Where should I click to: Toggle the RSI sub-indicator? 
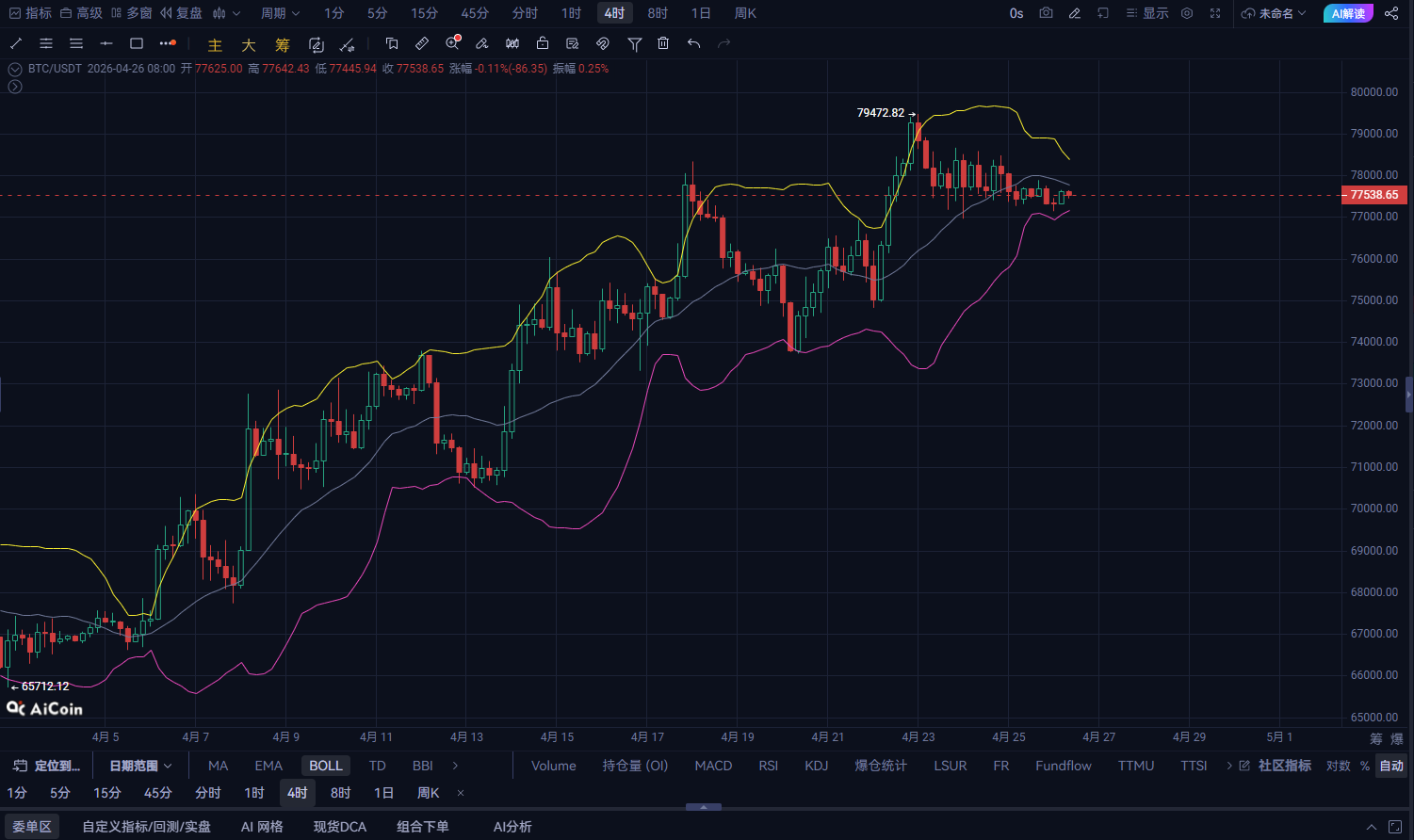769,766
